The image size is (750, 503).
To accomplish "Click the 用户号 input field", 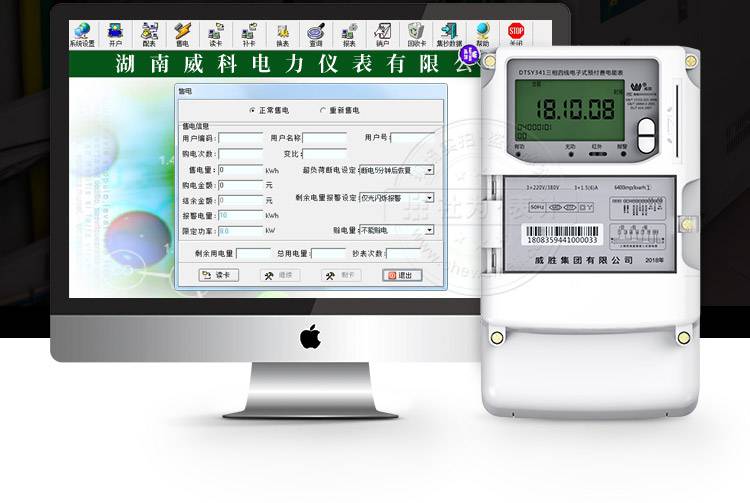I will [413, 138].
